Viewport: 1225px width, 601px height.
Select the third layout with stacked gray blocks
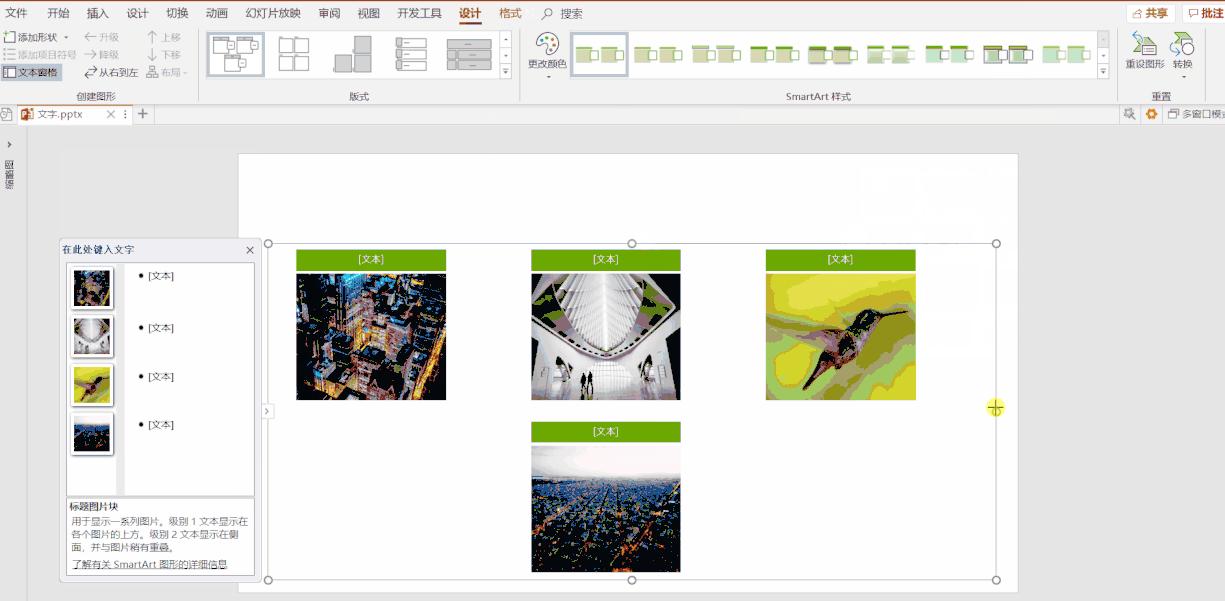pyautogui.click(x=352, y=54)
